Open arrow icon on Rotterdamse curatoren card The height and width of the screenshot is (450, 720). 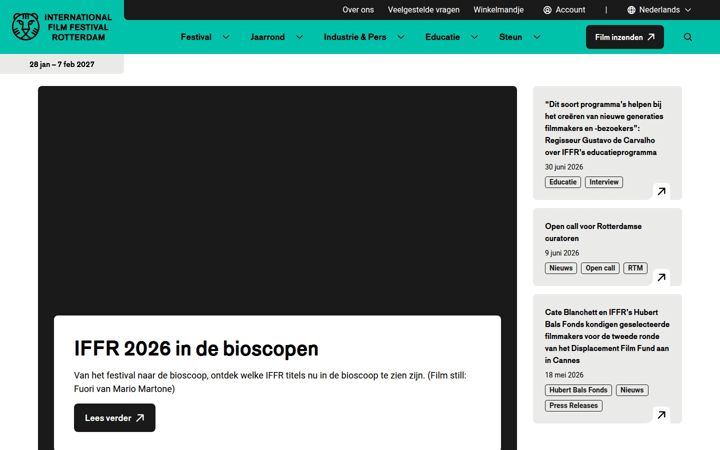pyautogui.click(x=661, y=277)
